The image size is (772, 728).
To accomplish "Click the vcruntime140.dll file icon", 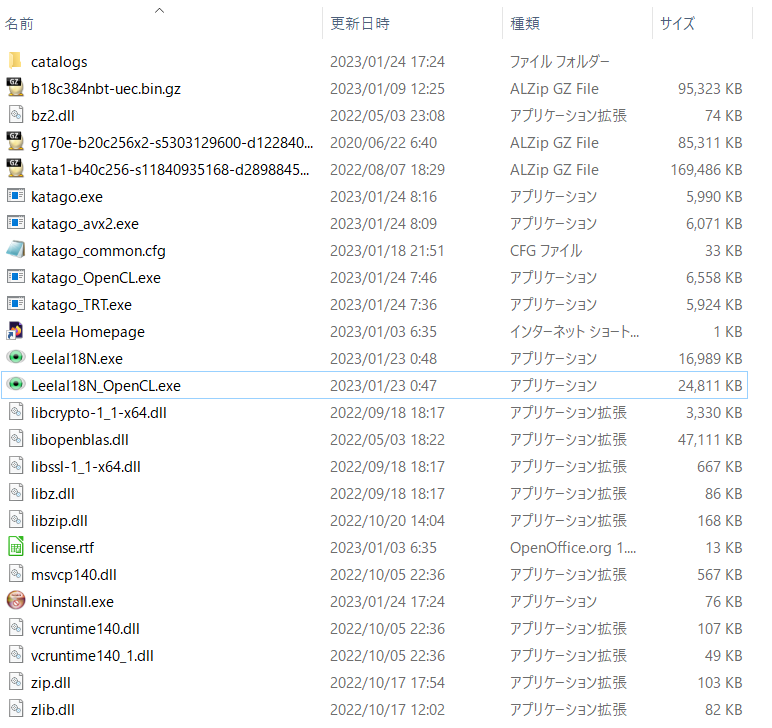I will (x=16, y=628).
